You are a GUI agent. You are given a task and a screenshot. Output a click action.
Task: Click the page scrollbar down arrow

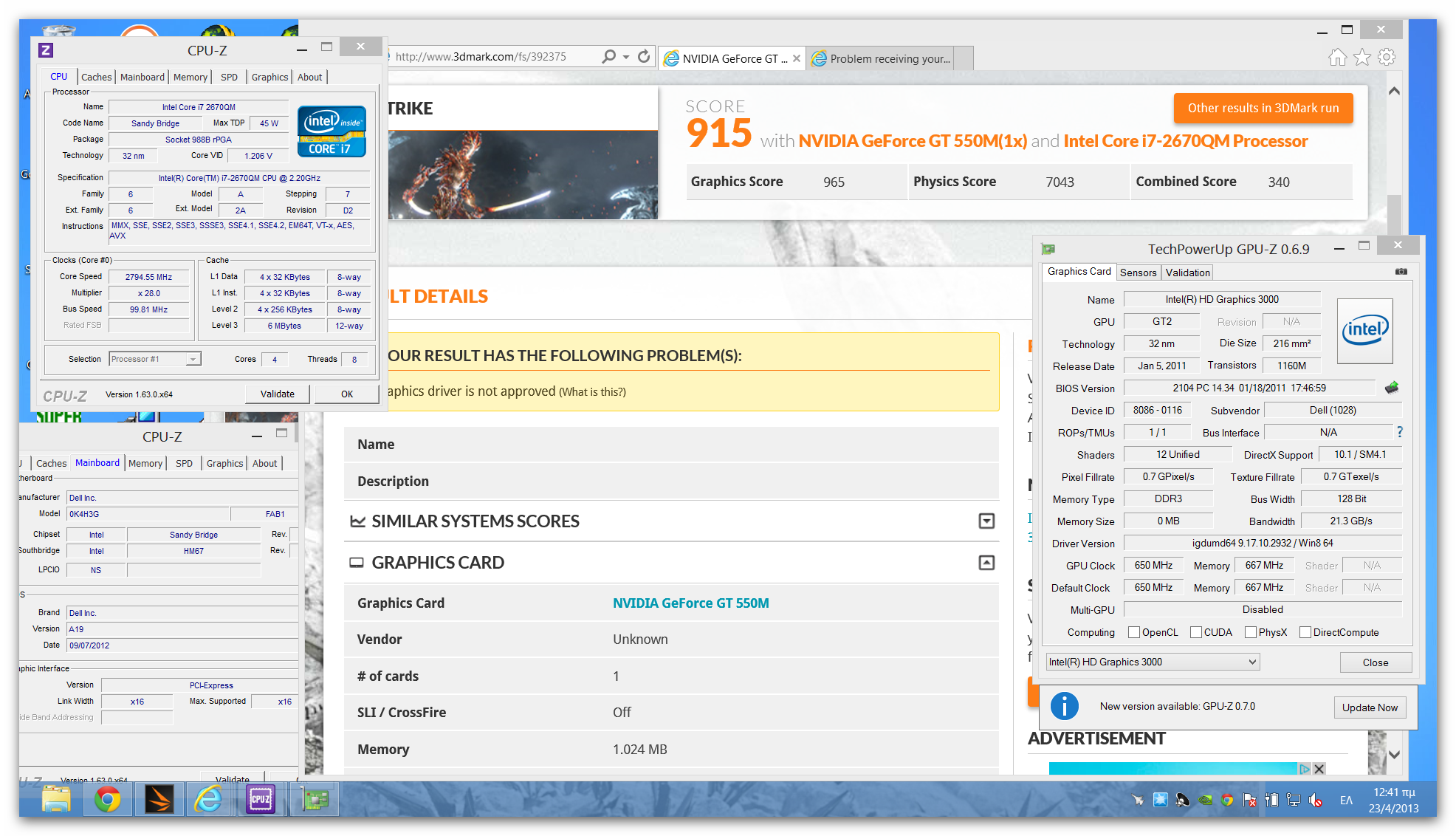pyautogui.click(x=1394, y=755)
